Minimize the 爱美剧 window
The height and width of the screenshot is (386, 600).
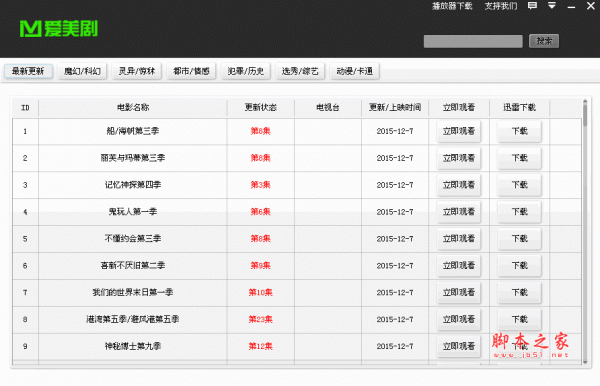coord(571,7)
